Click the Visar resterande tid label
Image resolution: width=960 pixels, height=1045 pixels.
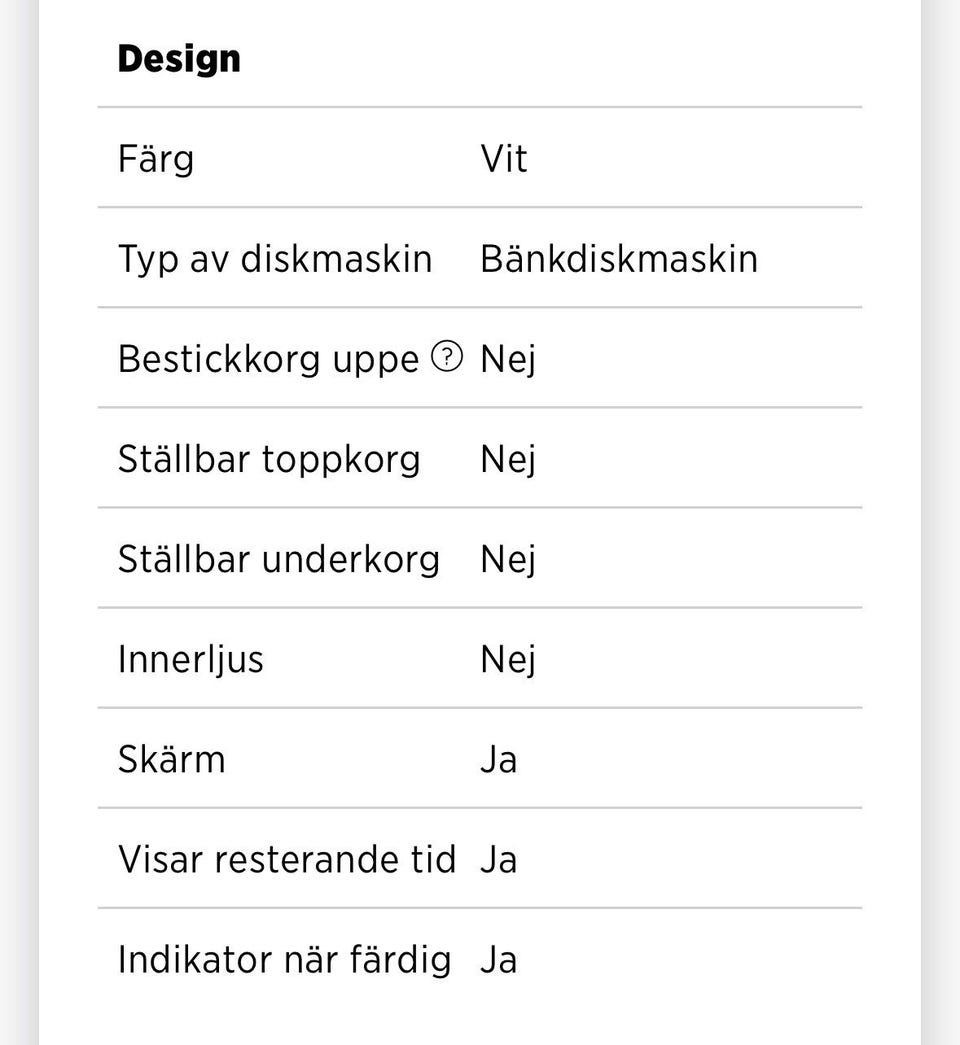[287, 859]
